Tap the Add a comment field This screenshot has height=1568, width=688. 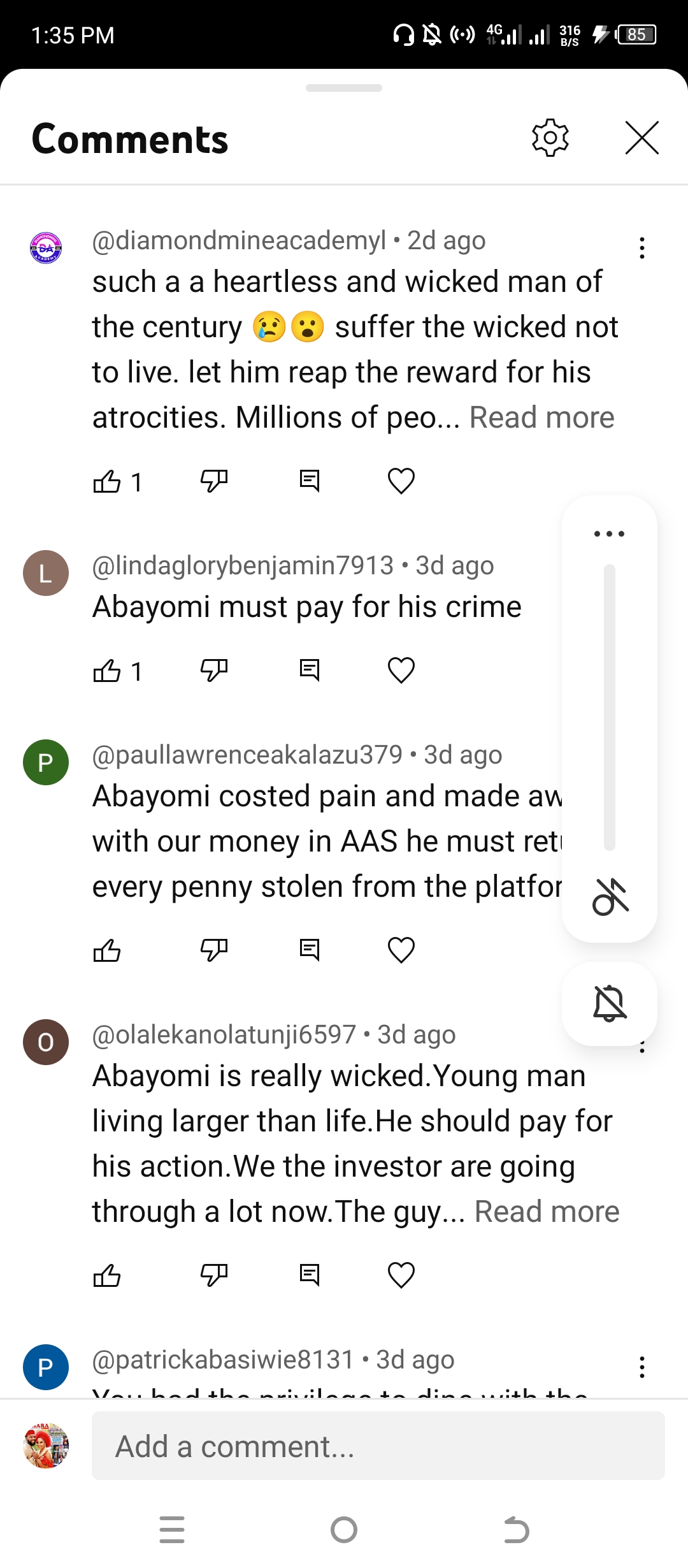(378, 1446)
